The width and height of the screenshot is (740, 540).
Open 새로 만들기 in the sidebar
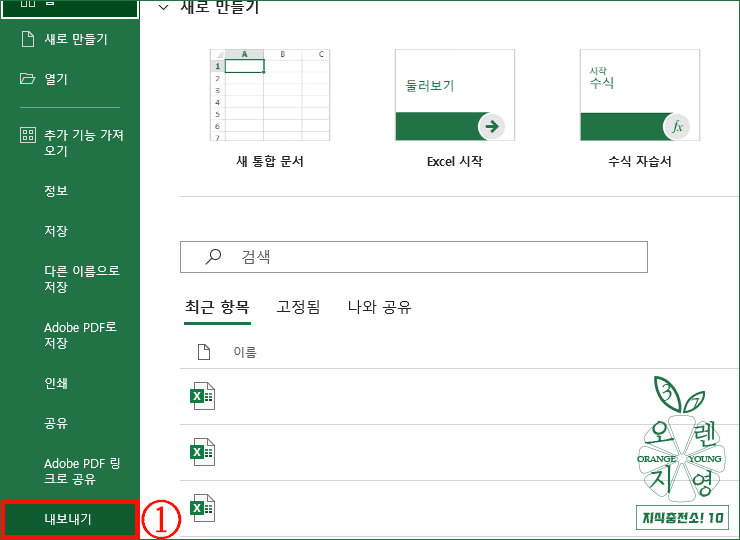click(x=76, y=39)
